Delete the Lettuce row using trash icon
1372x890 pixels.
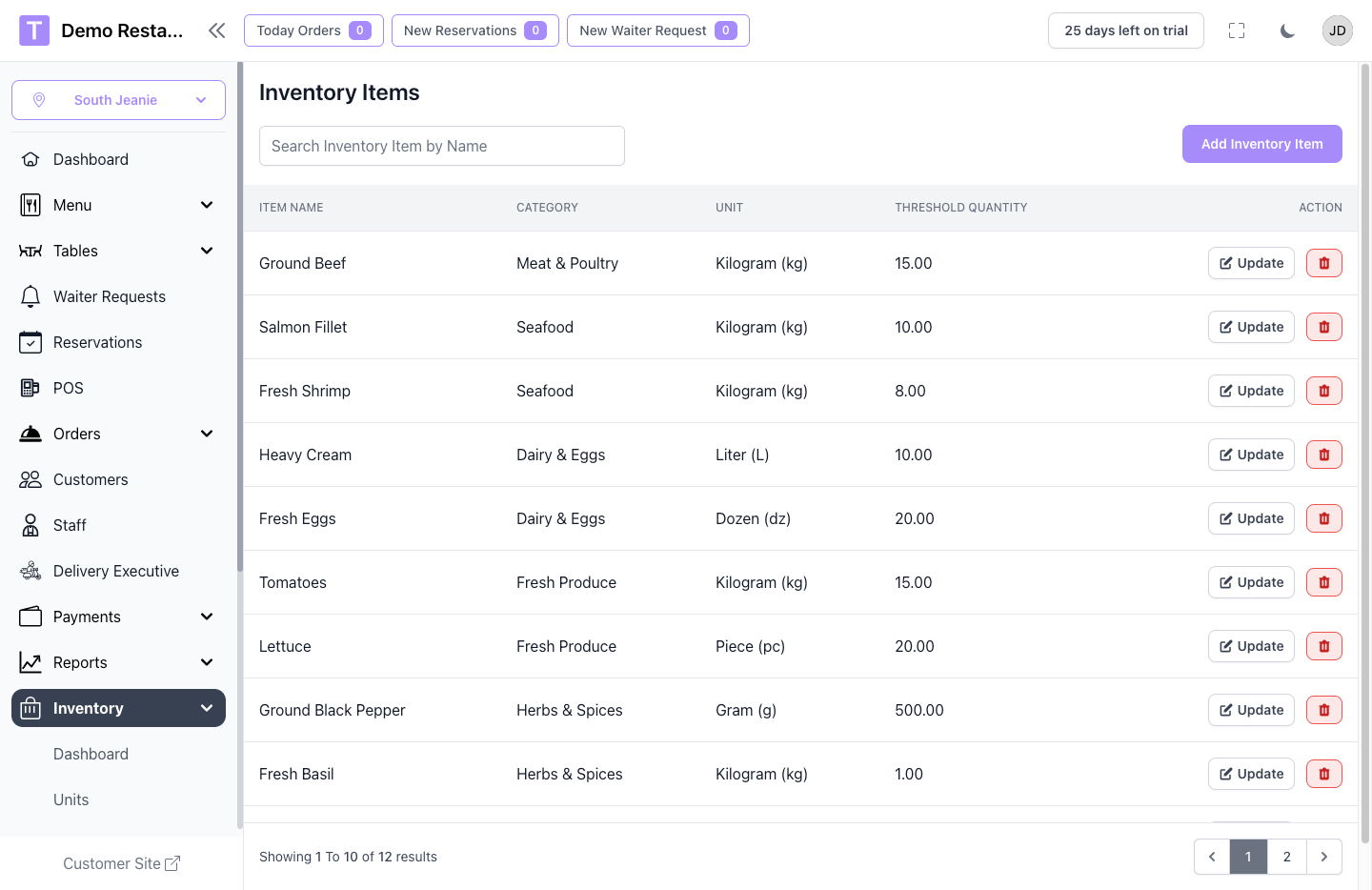pos(1323,646)
